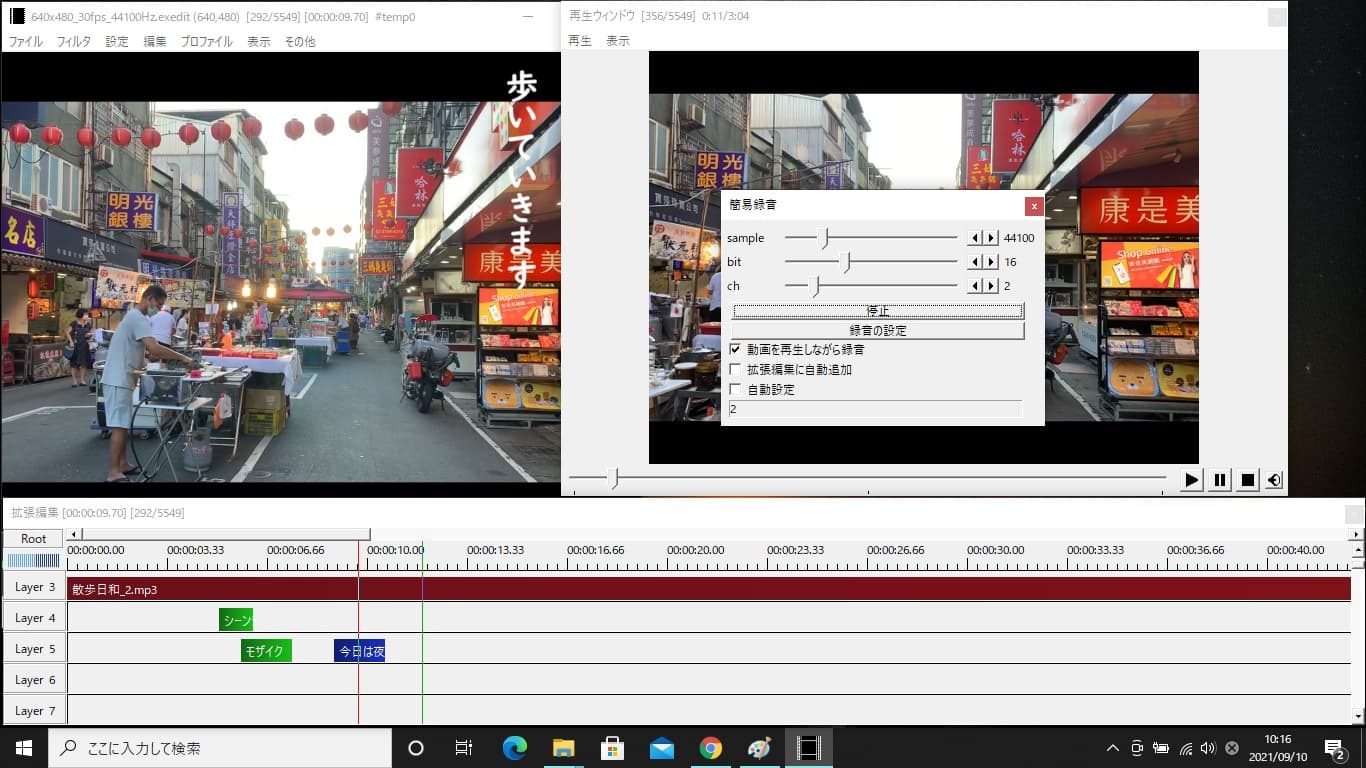Increase sample rate with right arrow
1366x768 pixels.
[991, 238]
